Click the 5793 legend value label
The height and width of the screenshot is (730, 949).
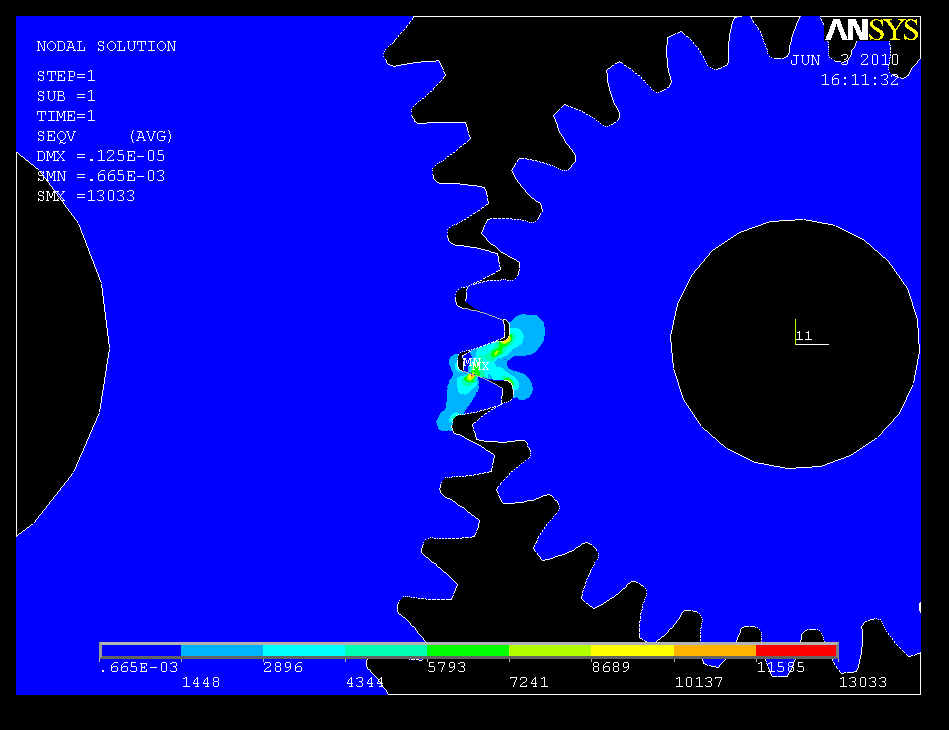click(x=446, y=666)
